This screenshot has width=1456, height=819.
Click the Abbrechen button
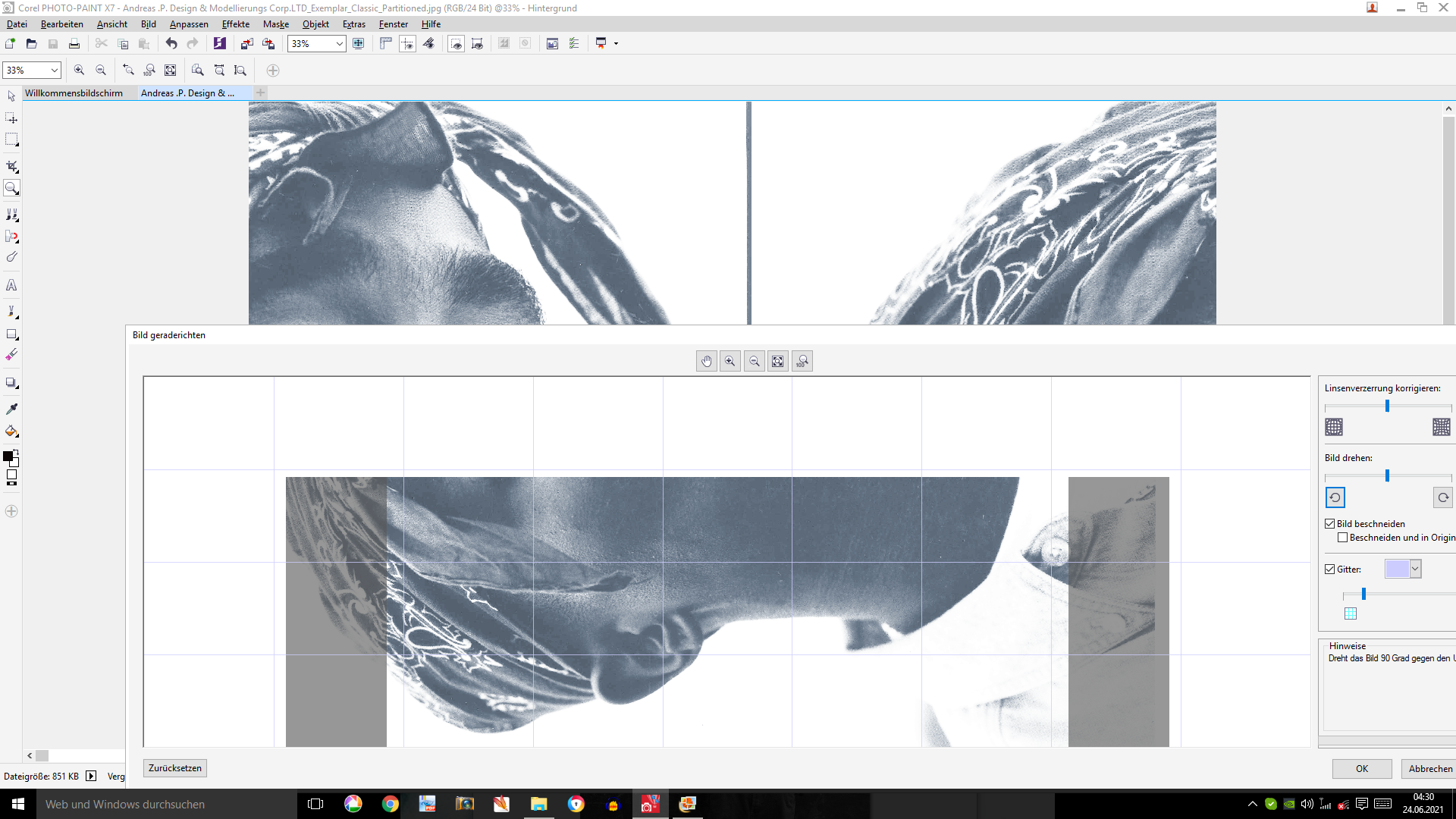(1430, 769)
